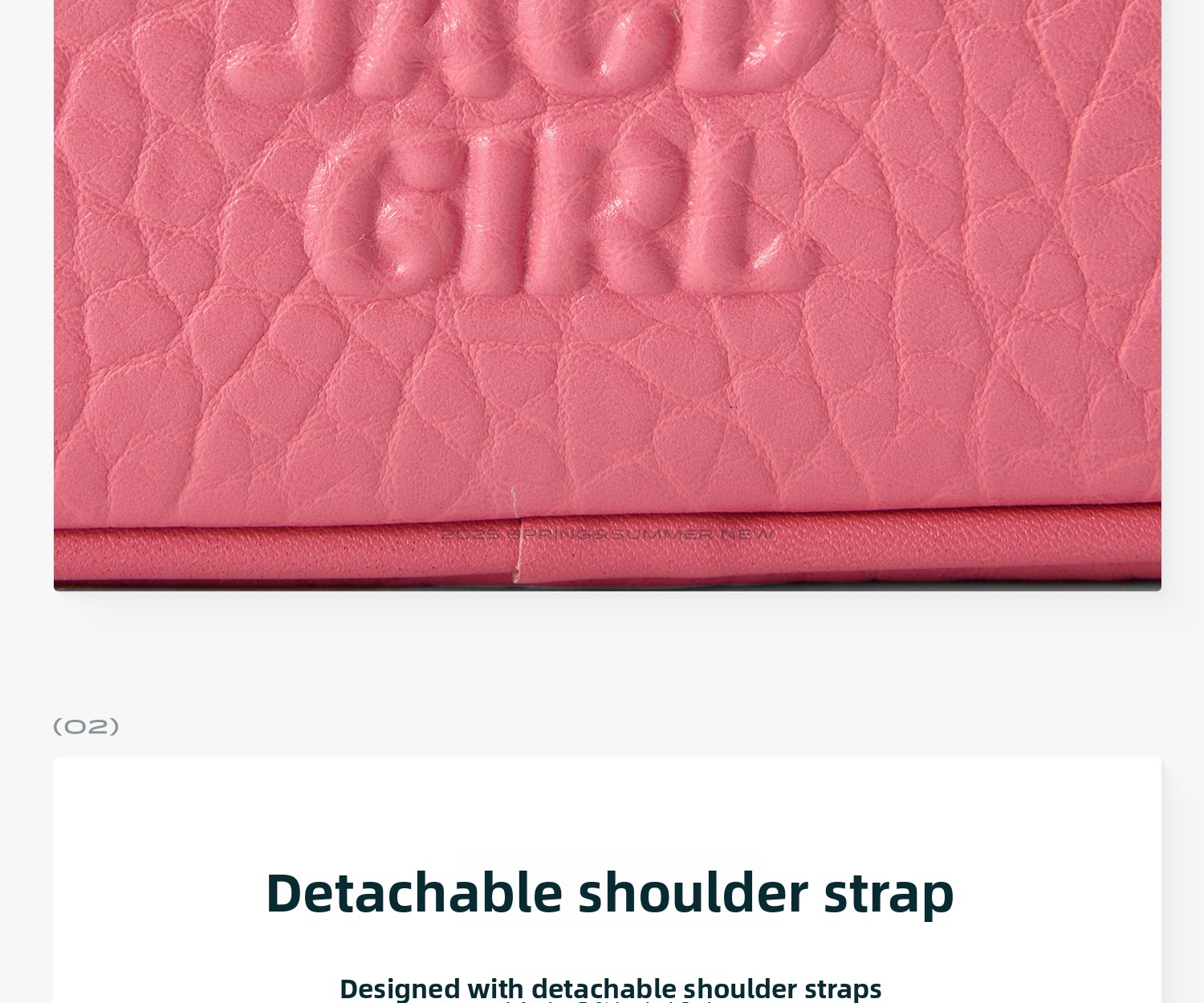Click the vertical seam on the piping

pos(515,534)
